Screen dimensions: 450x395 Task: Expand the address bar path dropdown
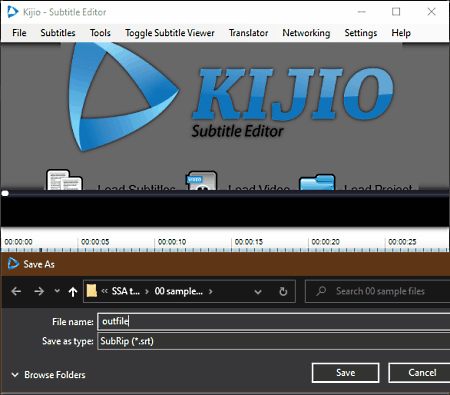(x=258, y=292)
